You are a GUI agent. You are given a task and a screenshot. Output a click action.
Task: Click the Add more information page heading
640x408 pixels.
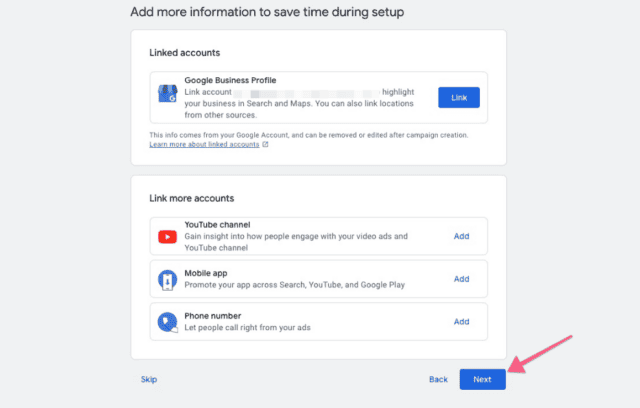267,12
